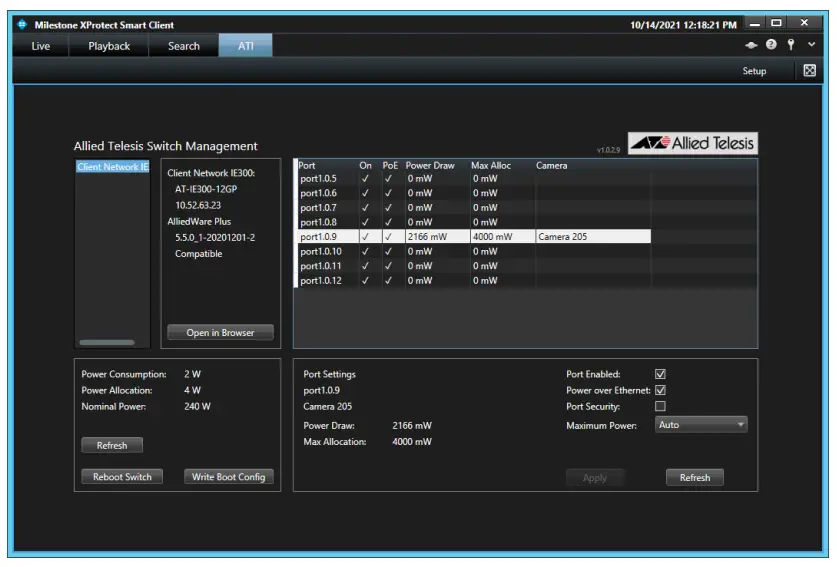The image size is (837, 567).
Task: Click the Help question mark icon
Action: pos(771,45)
